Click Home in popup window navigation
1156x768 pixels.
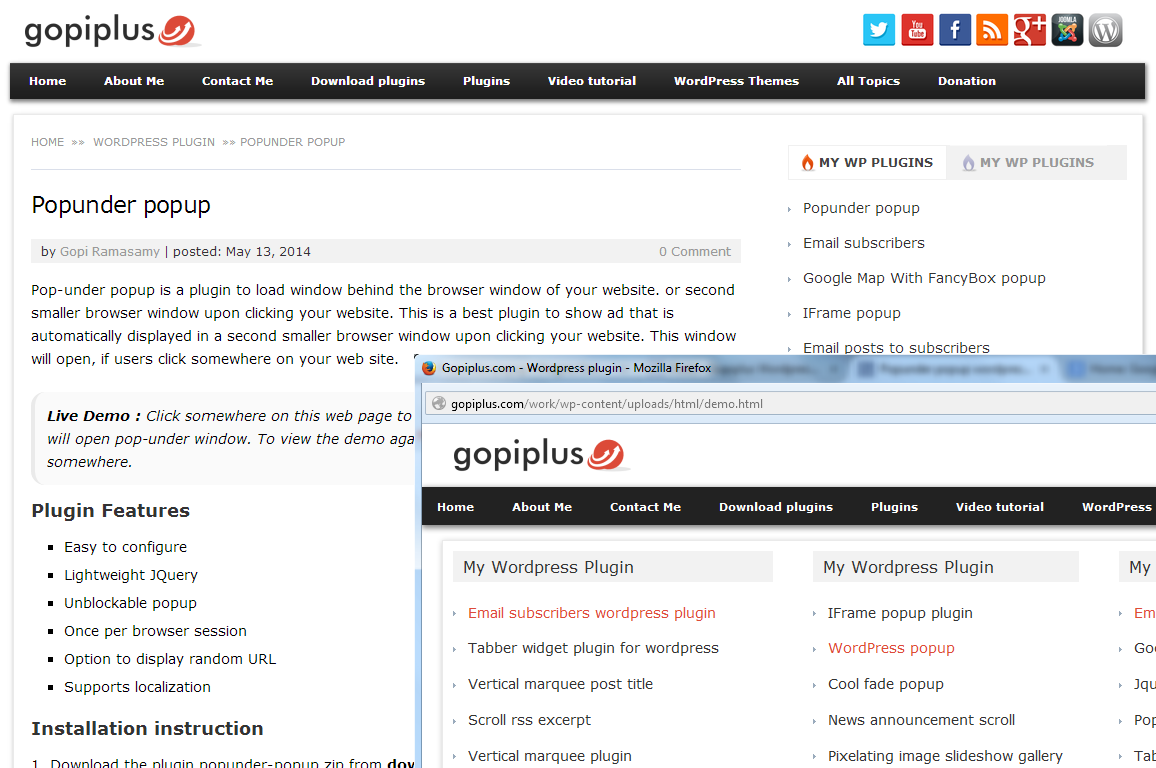click(x=456, y=507)
